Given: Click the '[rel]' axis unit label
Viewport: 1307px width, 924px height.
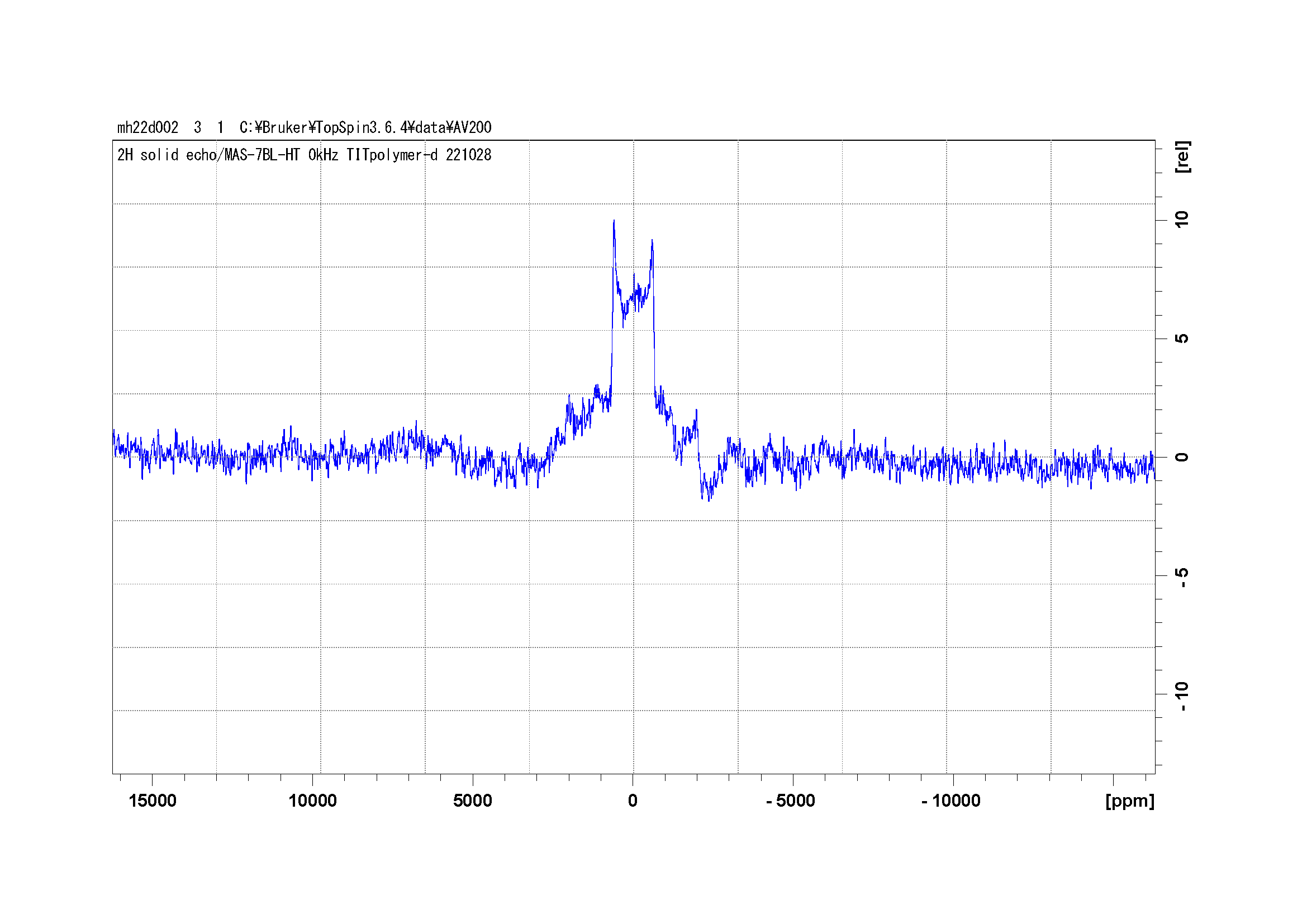Looking at the screenshot, I should tap(1182, 157).
